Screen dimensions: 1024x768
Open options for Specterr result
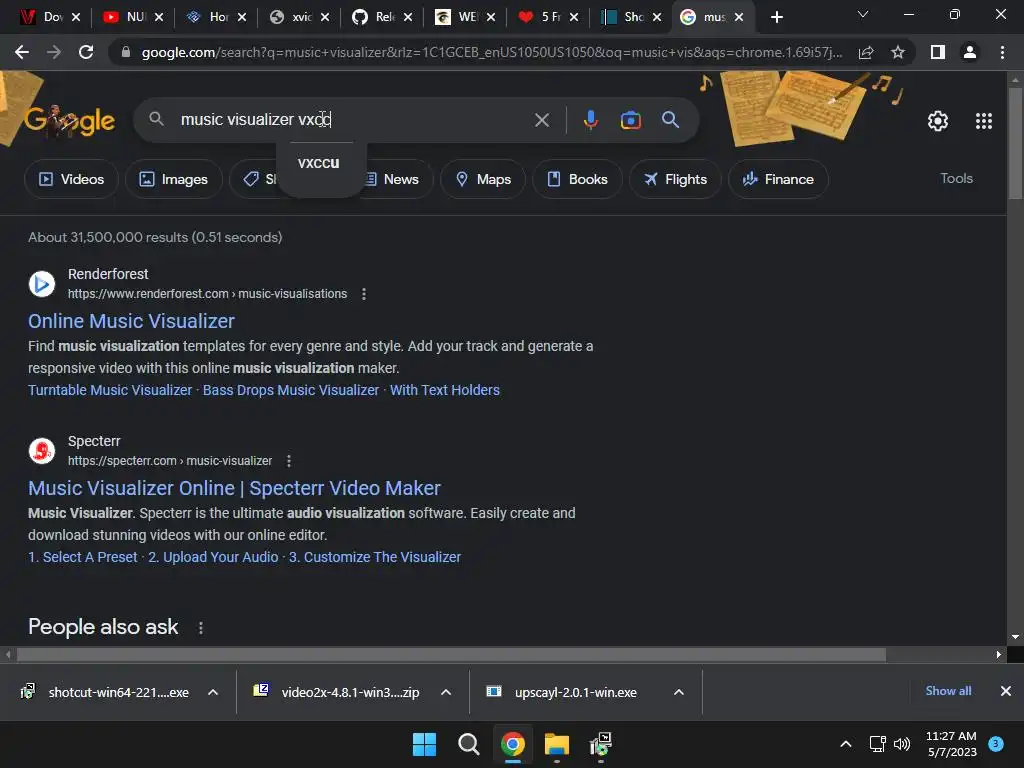click(289, 461)
